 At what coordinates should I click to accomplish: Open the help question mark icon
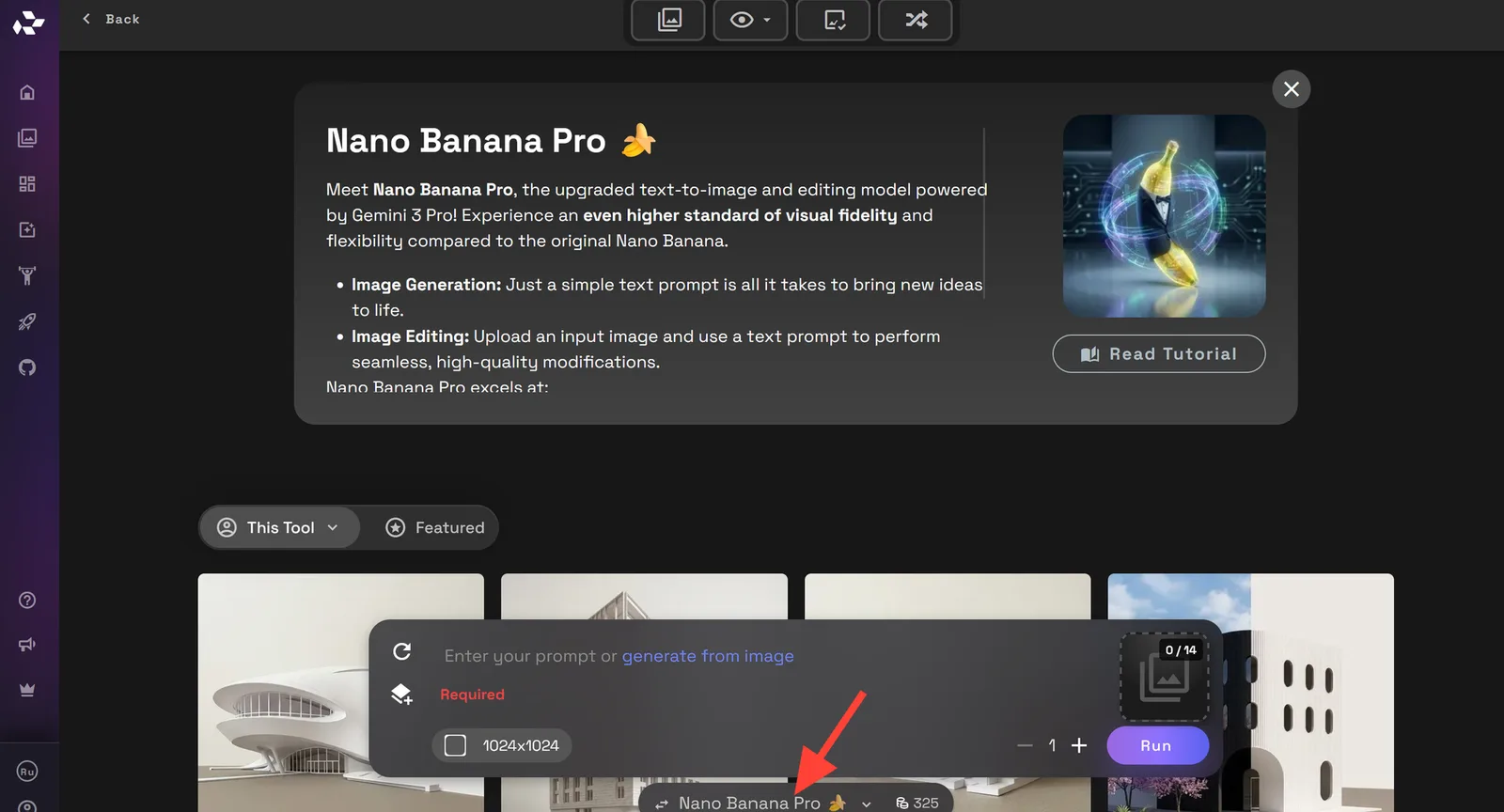27,601
